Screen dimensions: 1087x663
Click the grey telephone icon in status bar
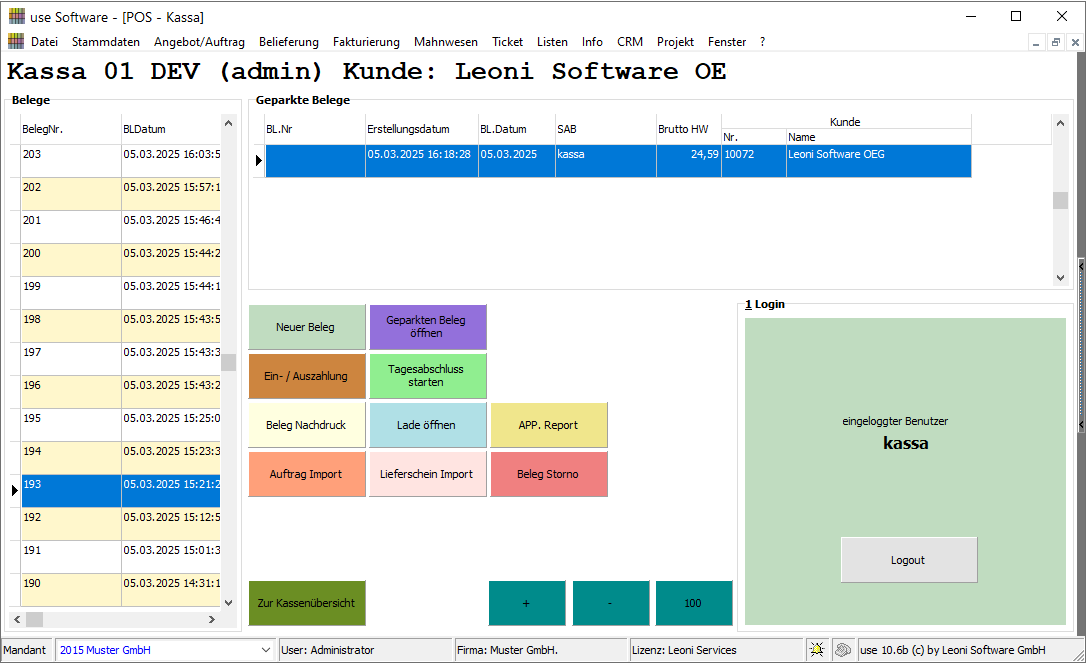pos(843,650)
